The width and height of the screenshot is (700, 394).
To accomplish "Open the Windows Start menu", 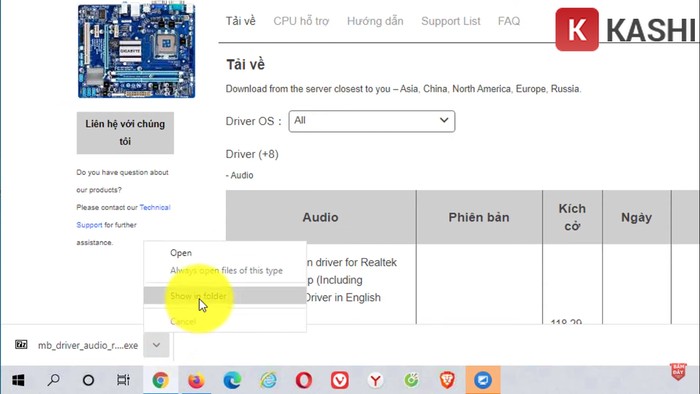I will tap(18, 380).
